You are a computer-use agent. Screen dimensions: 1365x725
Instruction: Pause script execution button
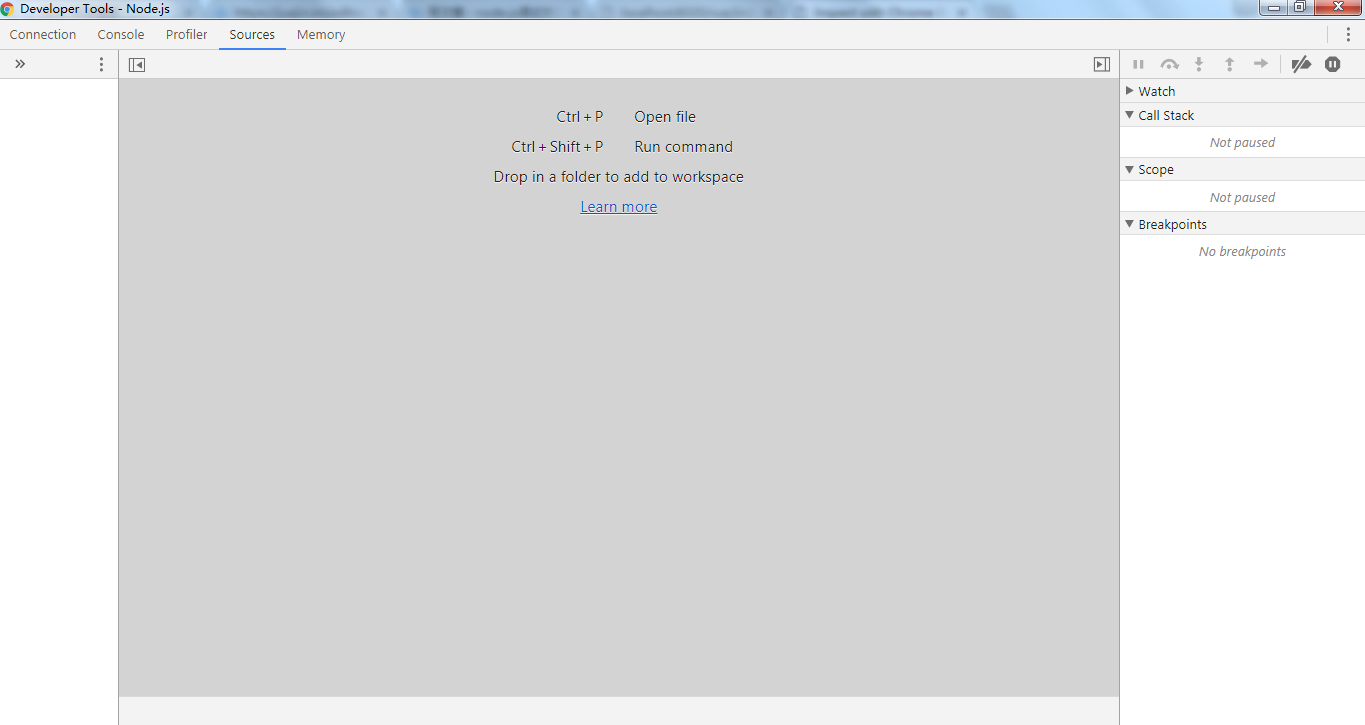tap(1138, 64)
